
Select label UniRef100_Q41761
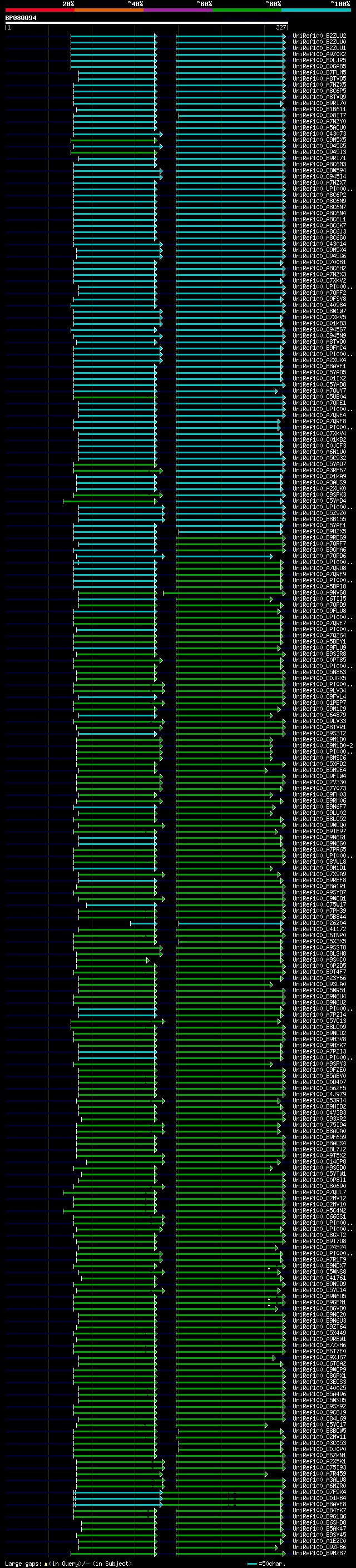(319, 1278)
